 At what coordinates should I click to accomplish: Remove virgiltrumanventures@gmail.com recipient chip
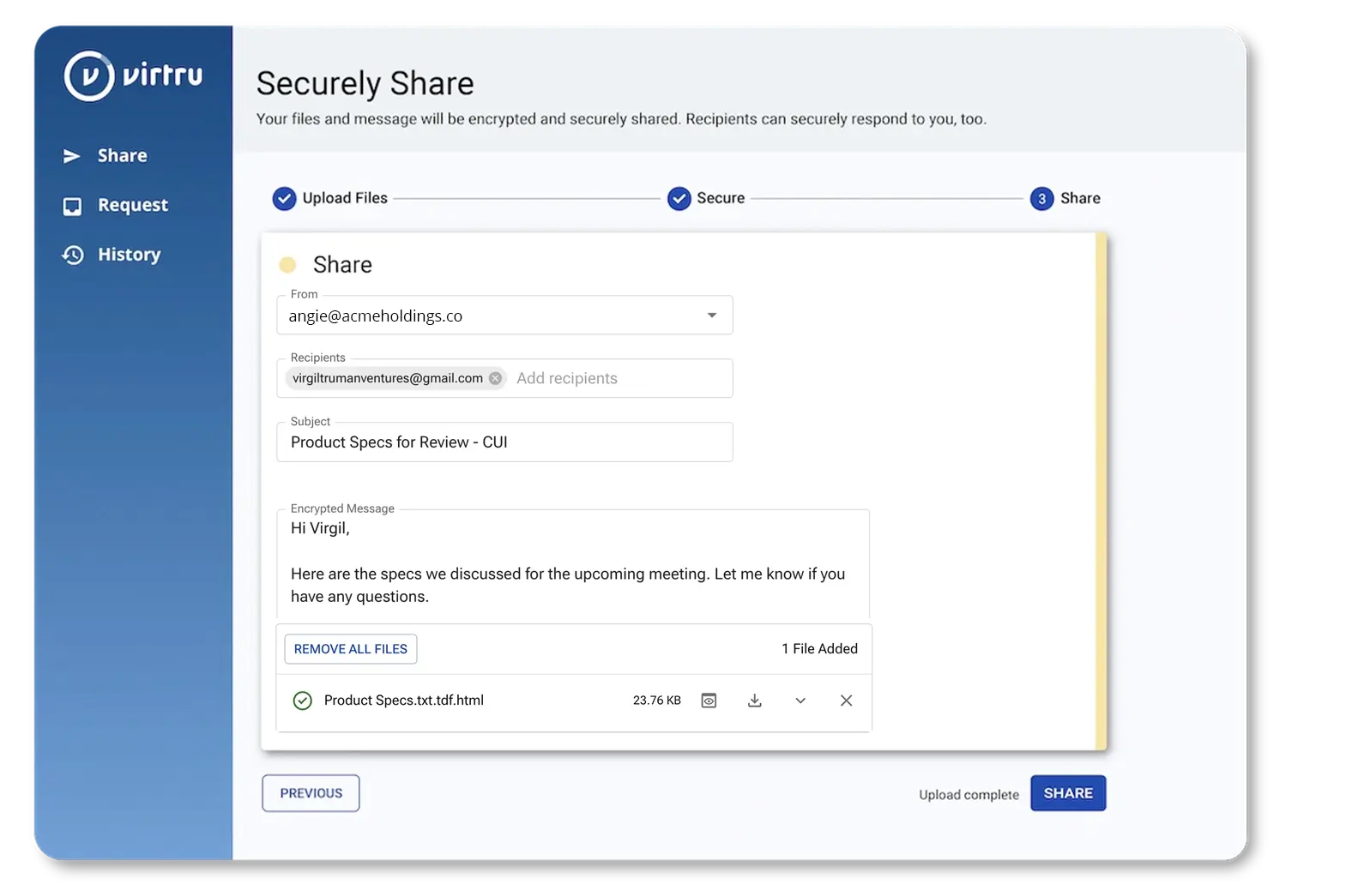tap(496, 378)
